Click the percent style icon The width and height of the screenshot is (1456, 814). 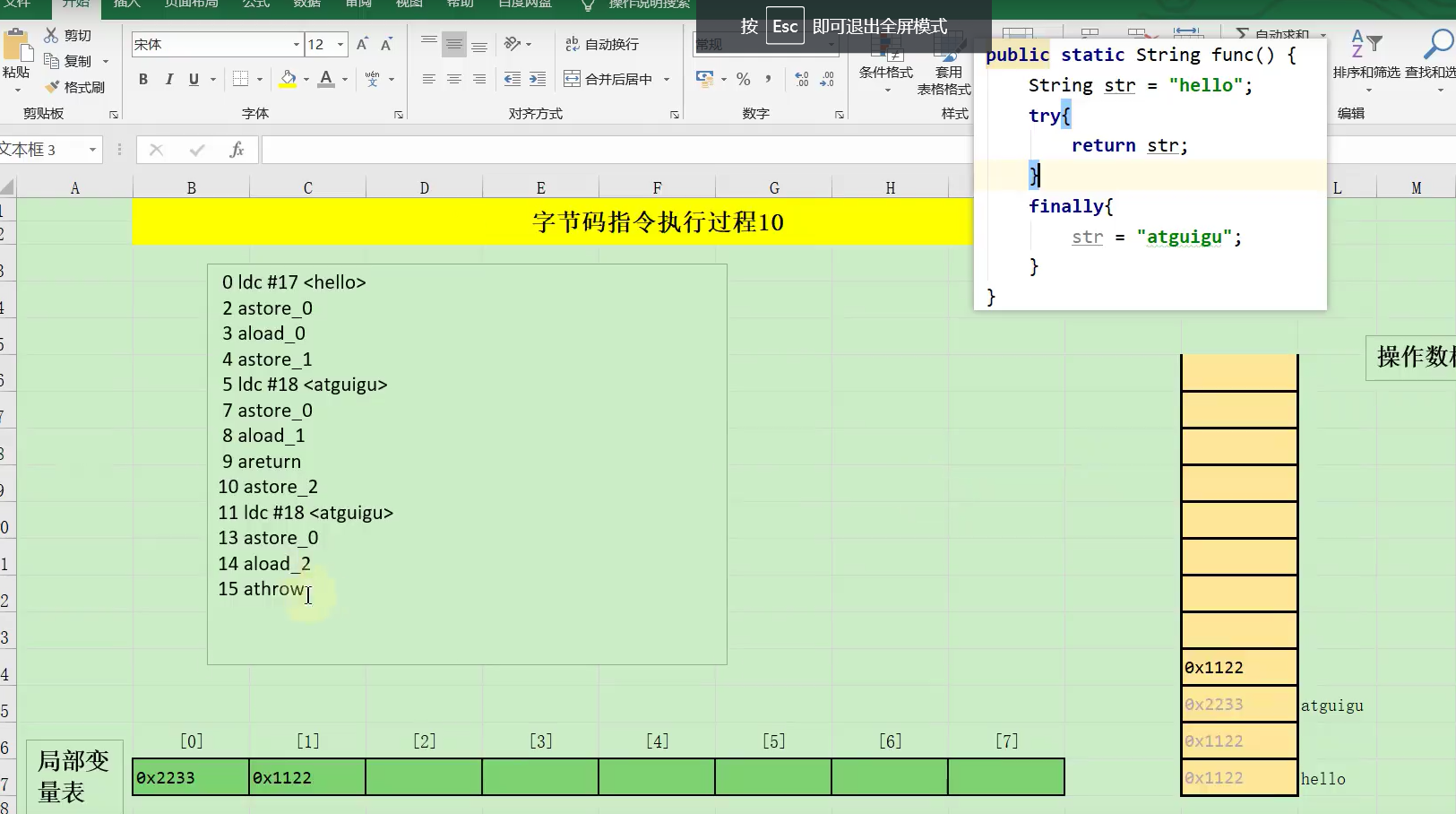743,80
